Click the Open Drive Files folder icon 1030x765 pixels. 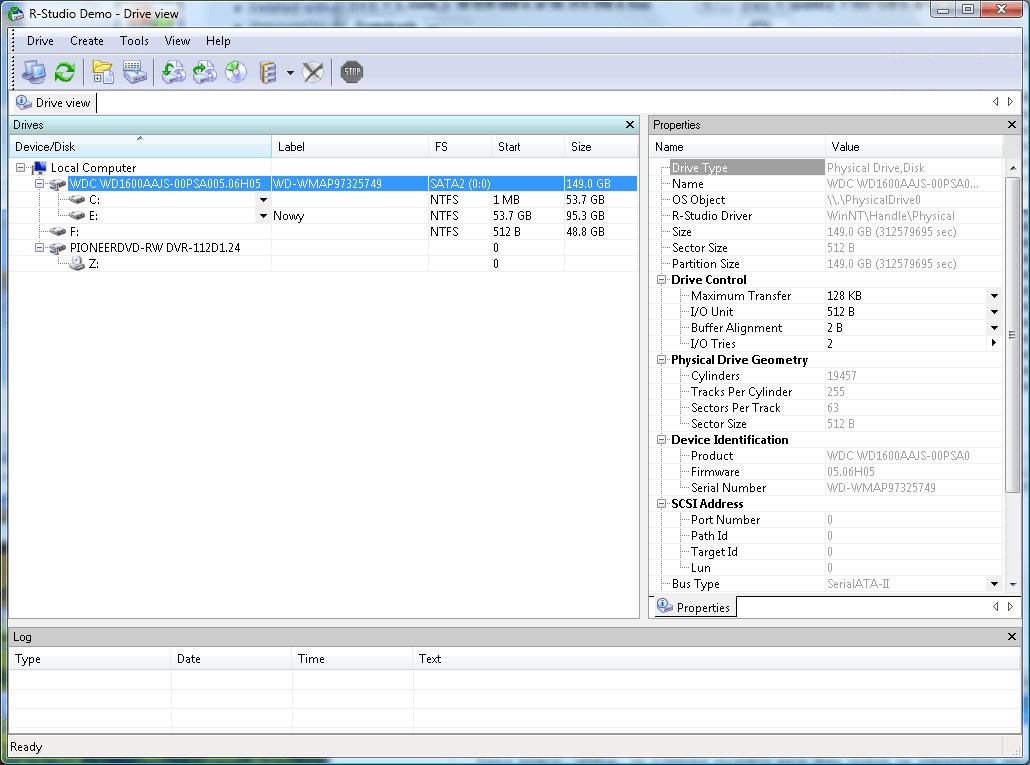[102, 72]
